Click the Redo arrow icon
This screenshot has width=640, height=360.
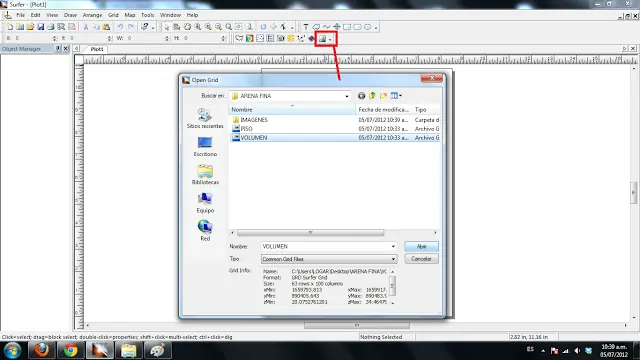pyautogui.click(x=131, y=27)
